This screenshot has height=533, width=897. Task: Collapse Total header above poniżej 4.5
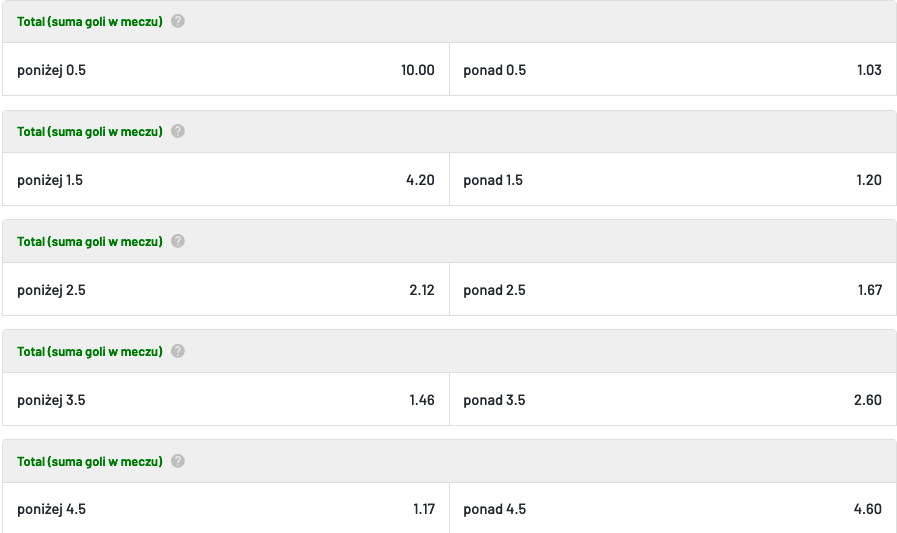[449, 461]
